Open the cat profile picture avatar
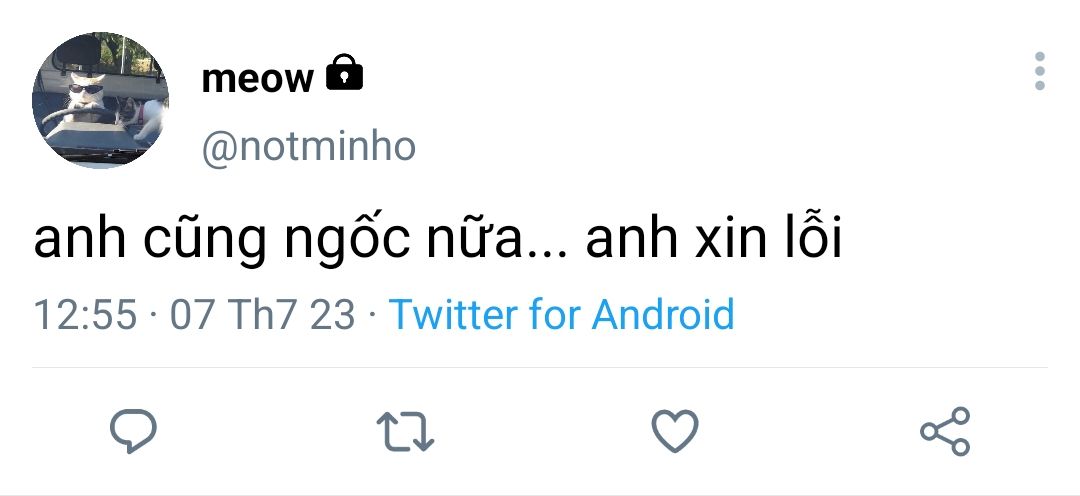The width and height of the screenshot is (1080, 496). coord(100,100)
